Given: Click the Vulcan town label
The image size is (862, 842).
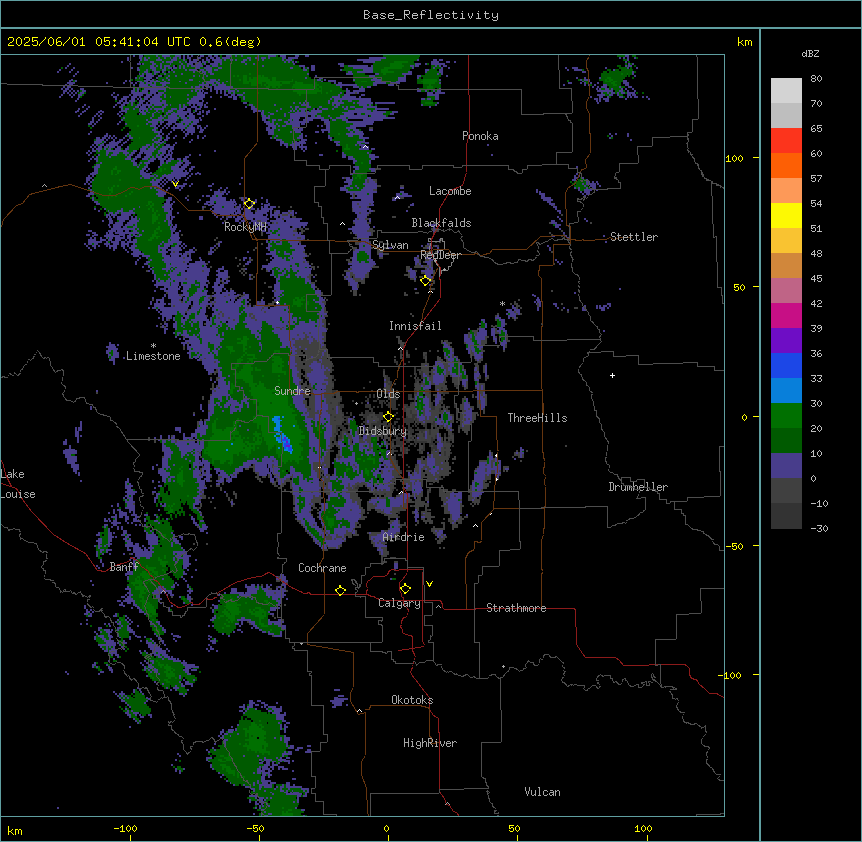Looking at the screenshot, I should [543, 792].
